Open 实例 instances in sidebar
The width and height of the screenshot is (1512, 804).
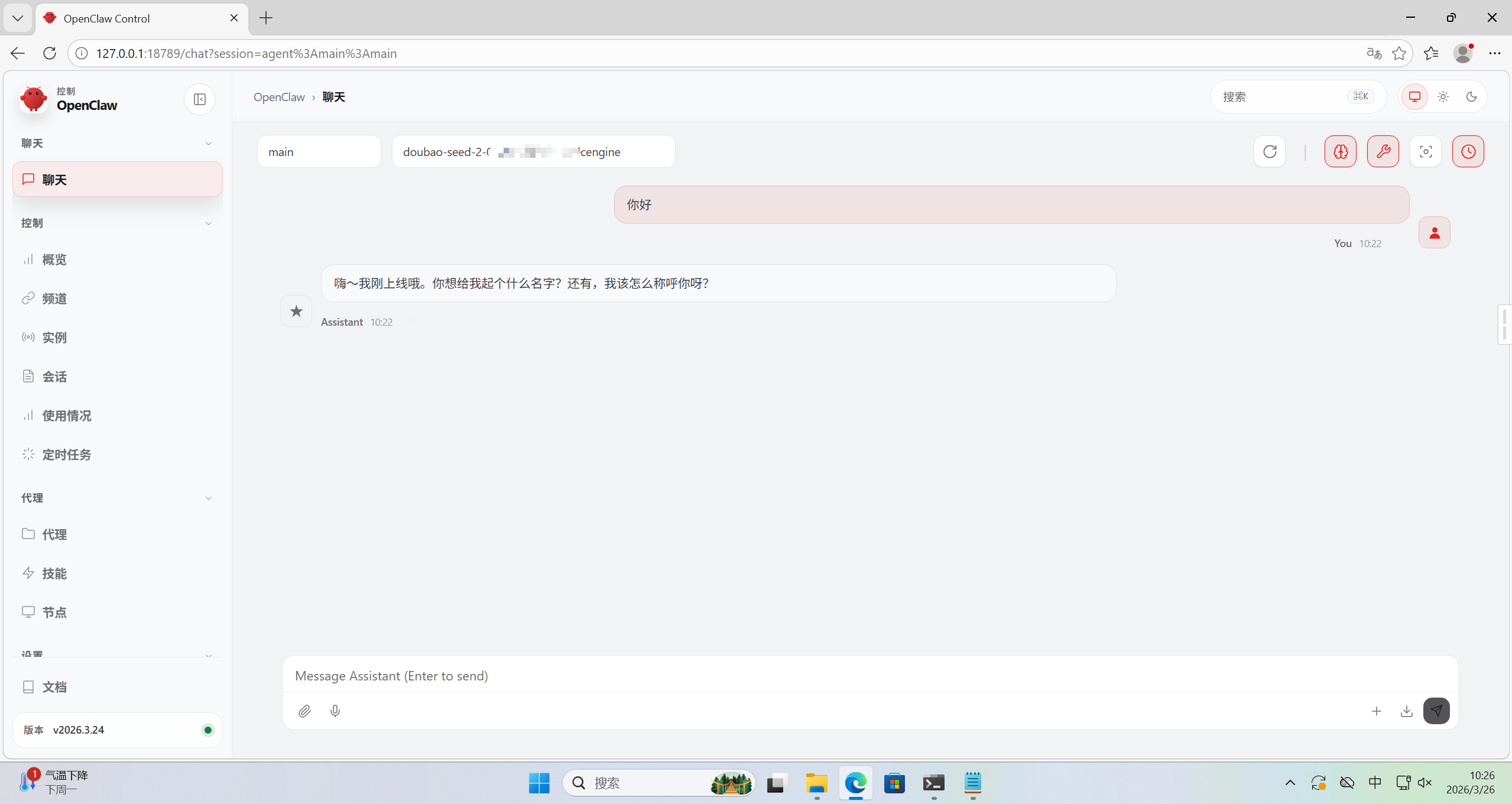coord(118,338)
